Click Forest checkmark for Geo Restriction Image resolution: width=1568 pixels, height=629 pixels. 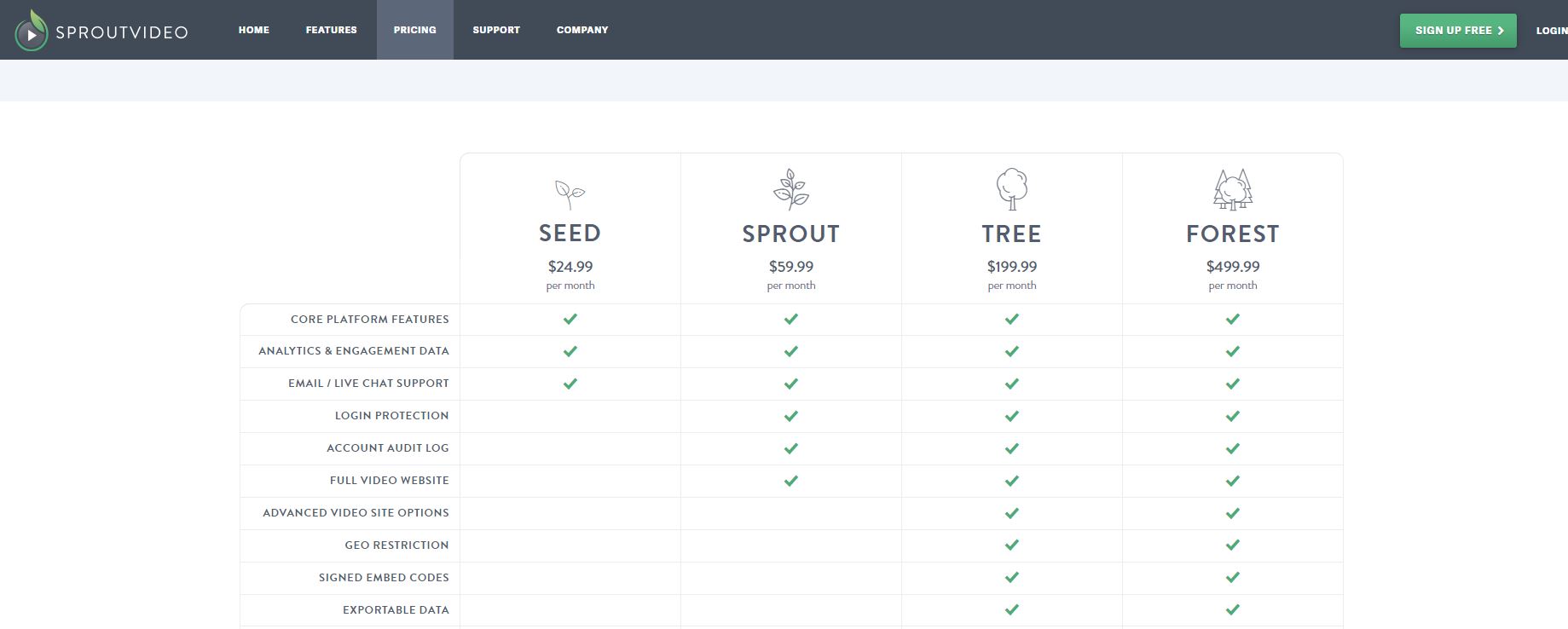[x=1233, y=545]
